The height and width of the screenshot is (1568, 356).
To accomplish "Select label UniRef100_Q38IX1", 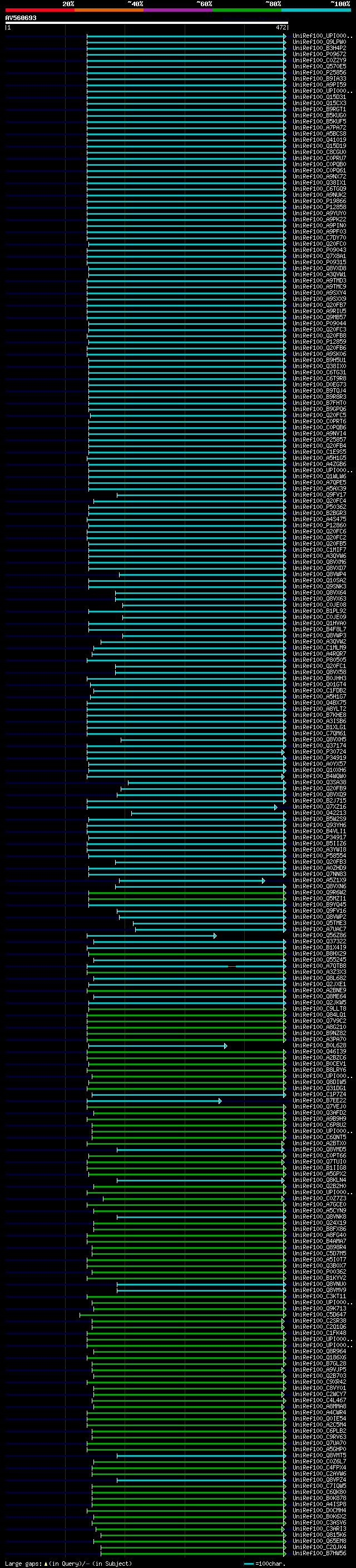I will click(319, 182).
